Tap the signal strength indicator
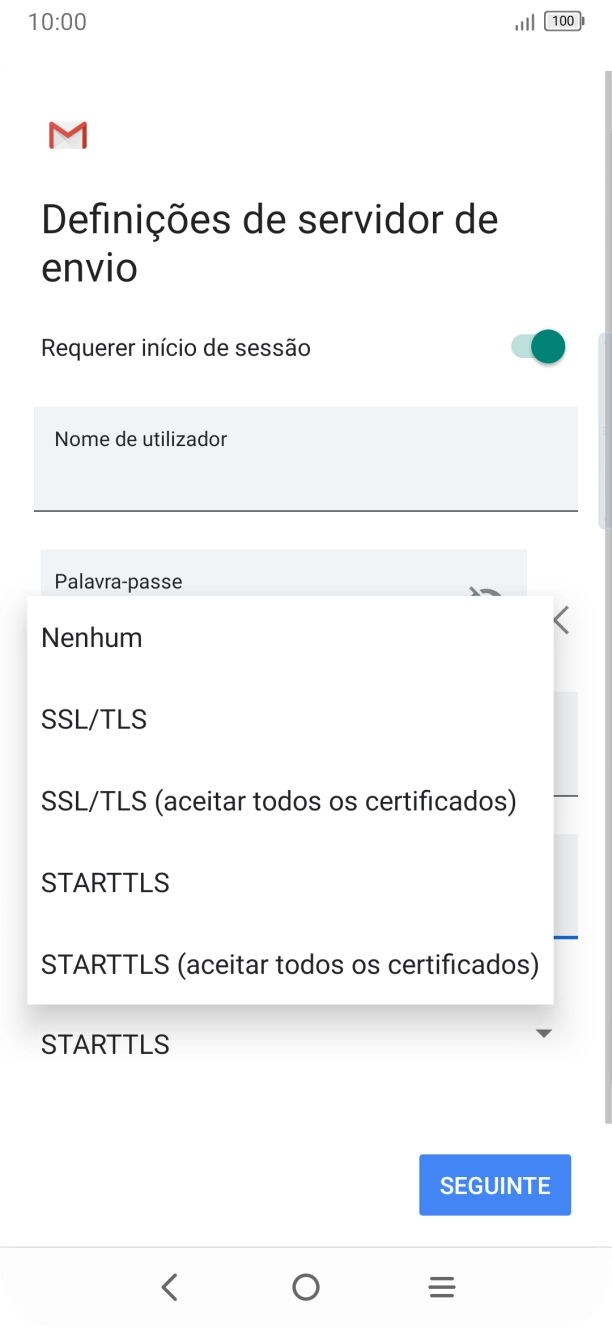The width and height of the screenshot is (612, 1328). pos(523,22)
